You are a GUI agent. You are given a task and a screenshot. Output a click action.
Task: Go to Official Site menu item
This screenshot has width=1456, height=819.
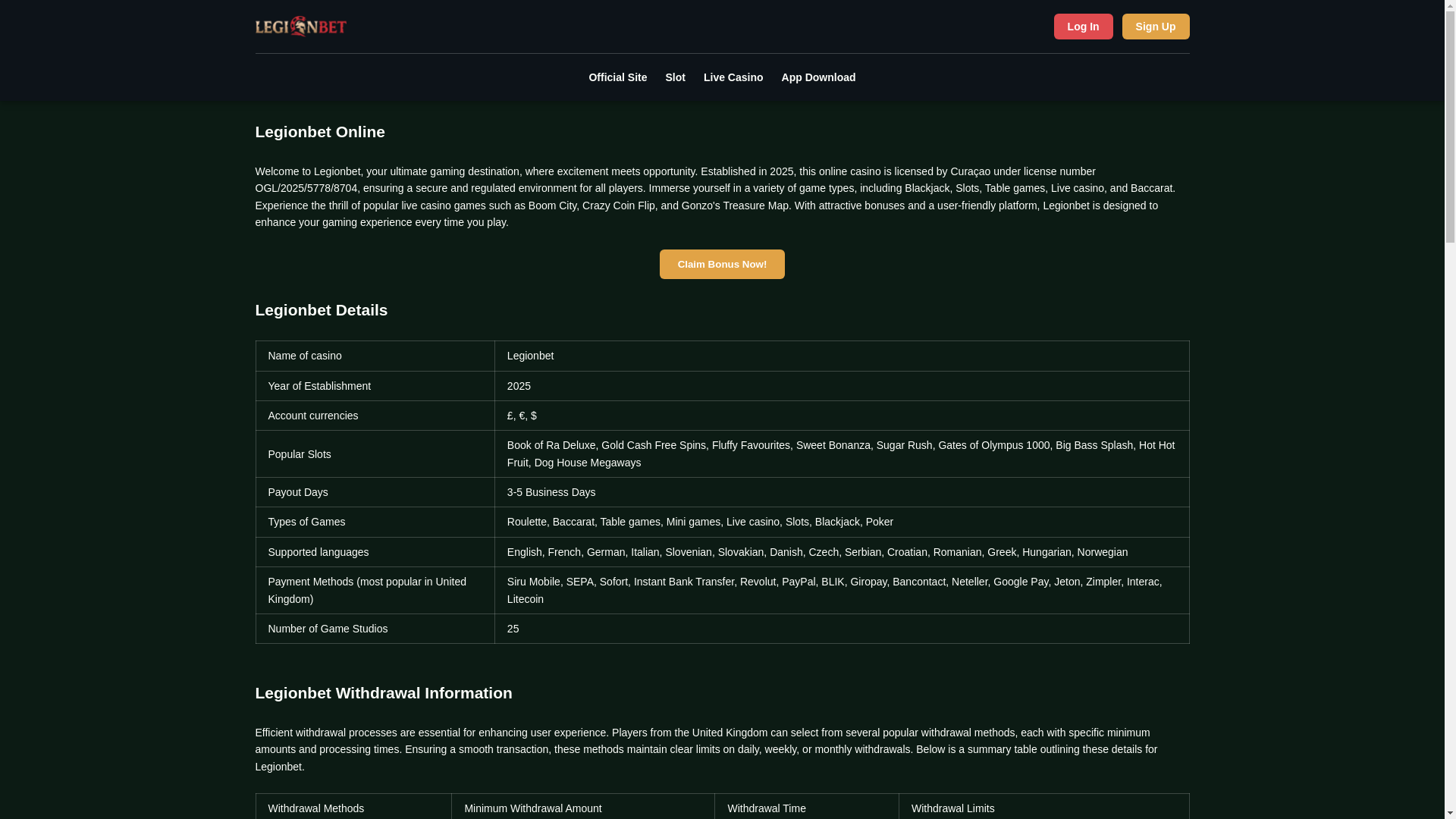[x=617, y=77]
